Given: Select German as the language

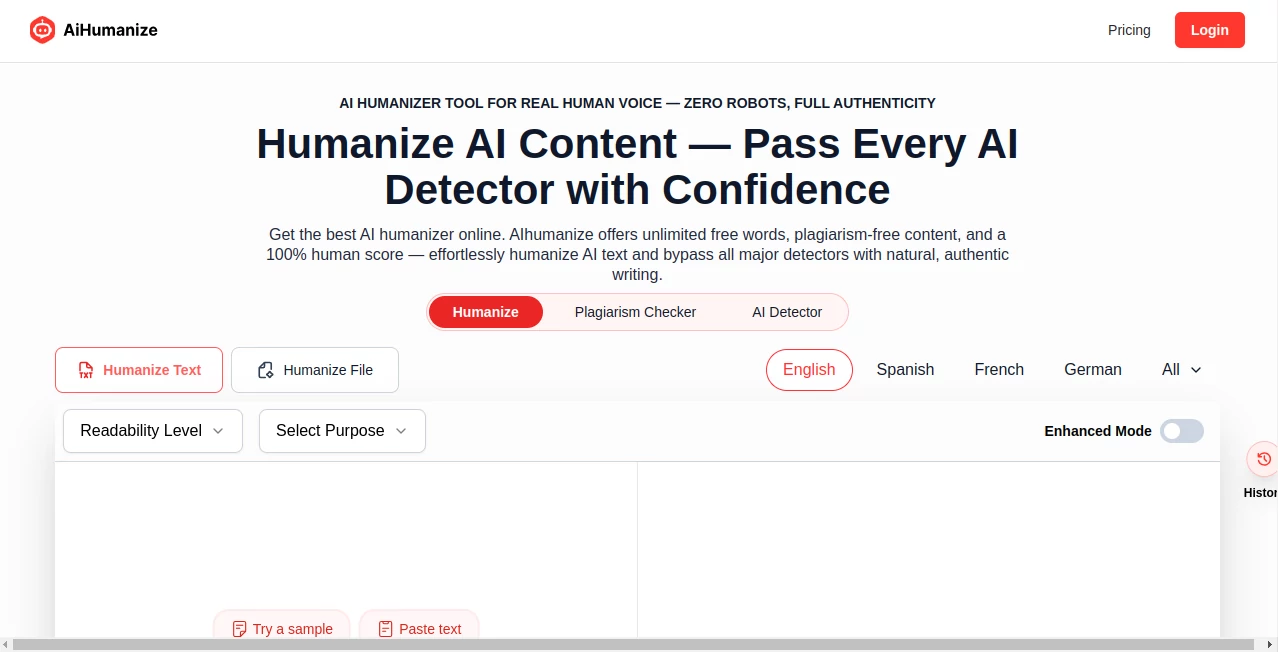Looking at the screenshot, I should click(x=1092, y=369).
